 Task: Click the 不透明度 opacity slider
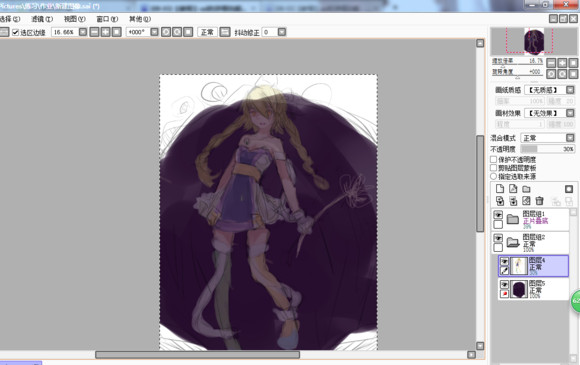[x=547, y=149]
